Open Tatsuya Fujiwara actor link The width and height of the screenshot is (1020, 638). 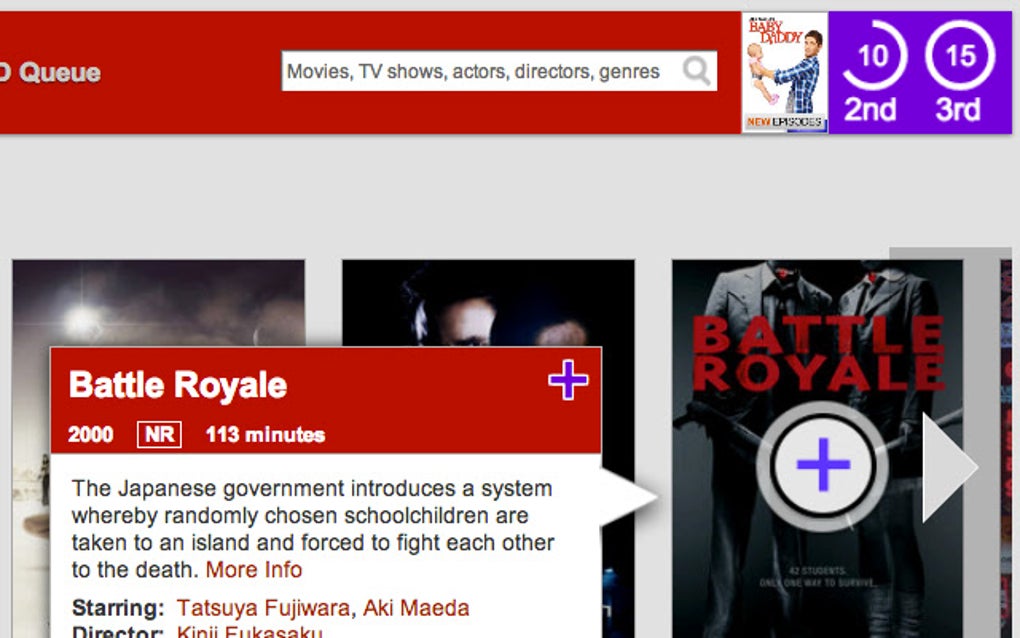(263, 608)
